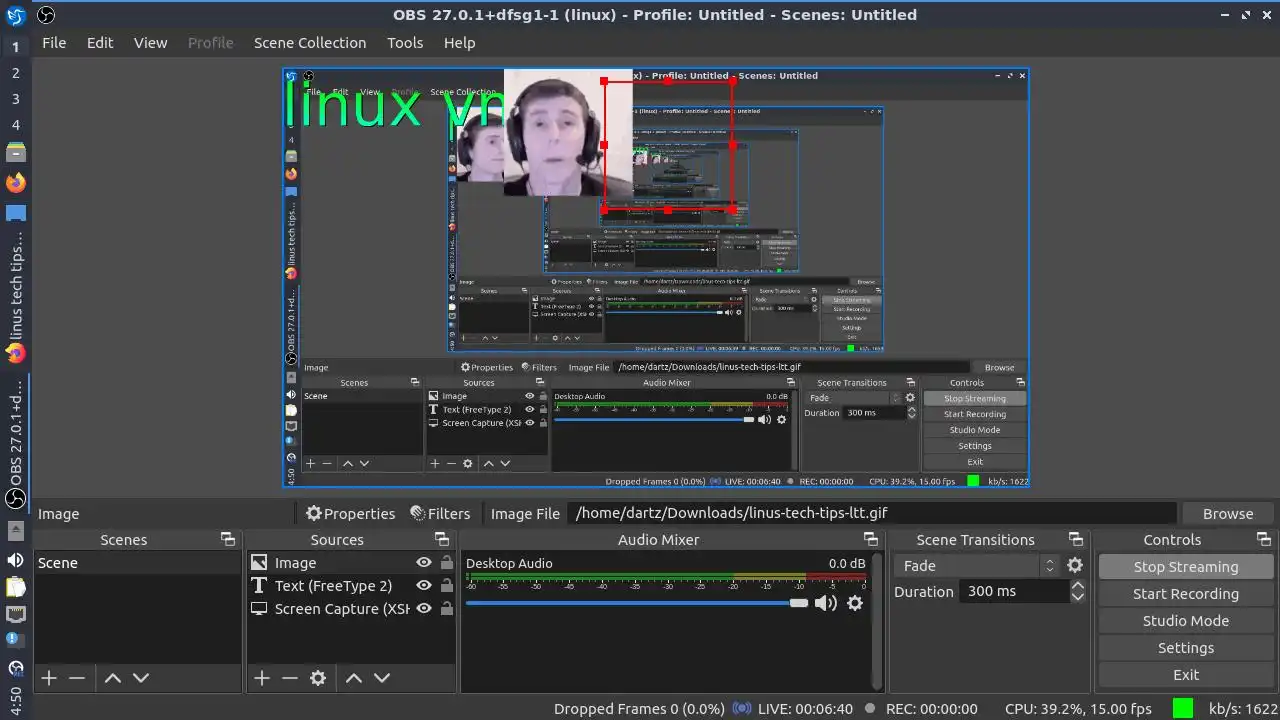This screenshot has width=1280, height=720.
Task: Move the scene up in Scenes panel
Action: click(113, 678)
